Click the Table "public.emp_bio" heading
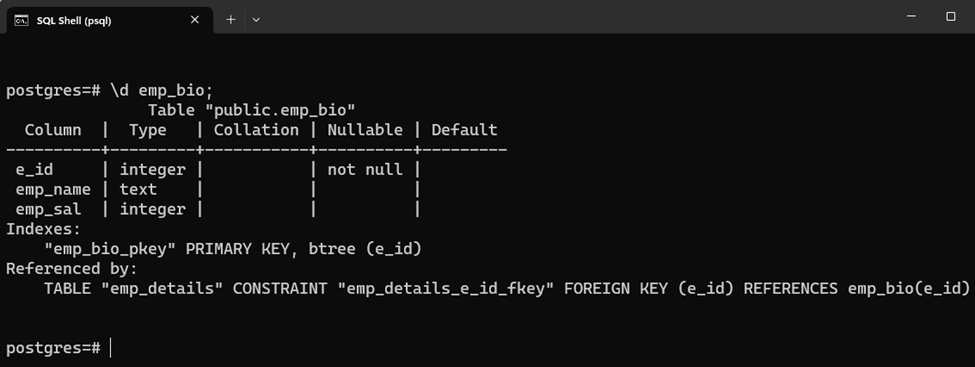 [x=251, y=111]
